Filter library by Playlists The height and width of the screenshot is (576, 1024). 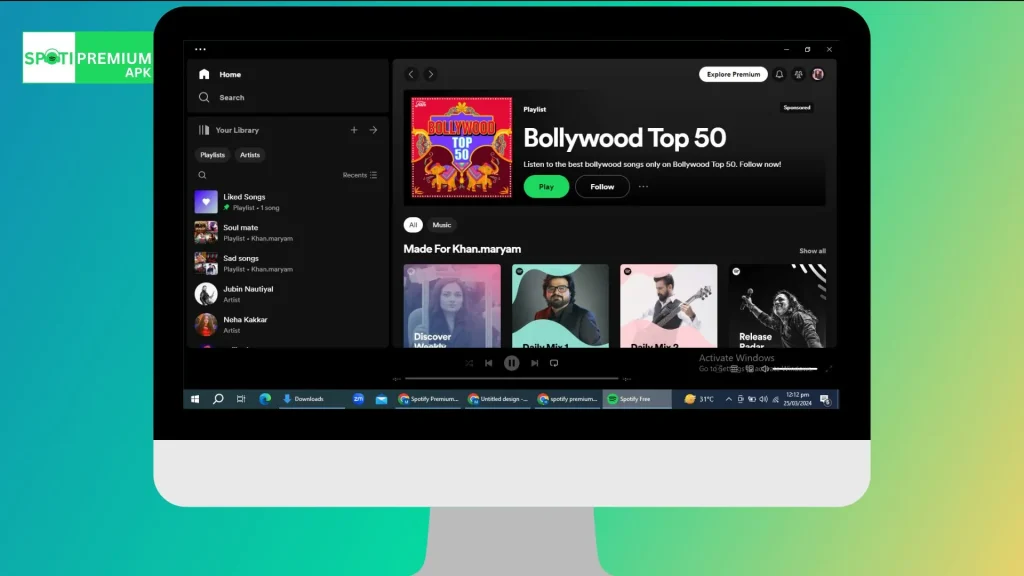pos(212,155)
